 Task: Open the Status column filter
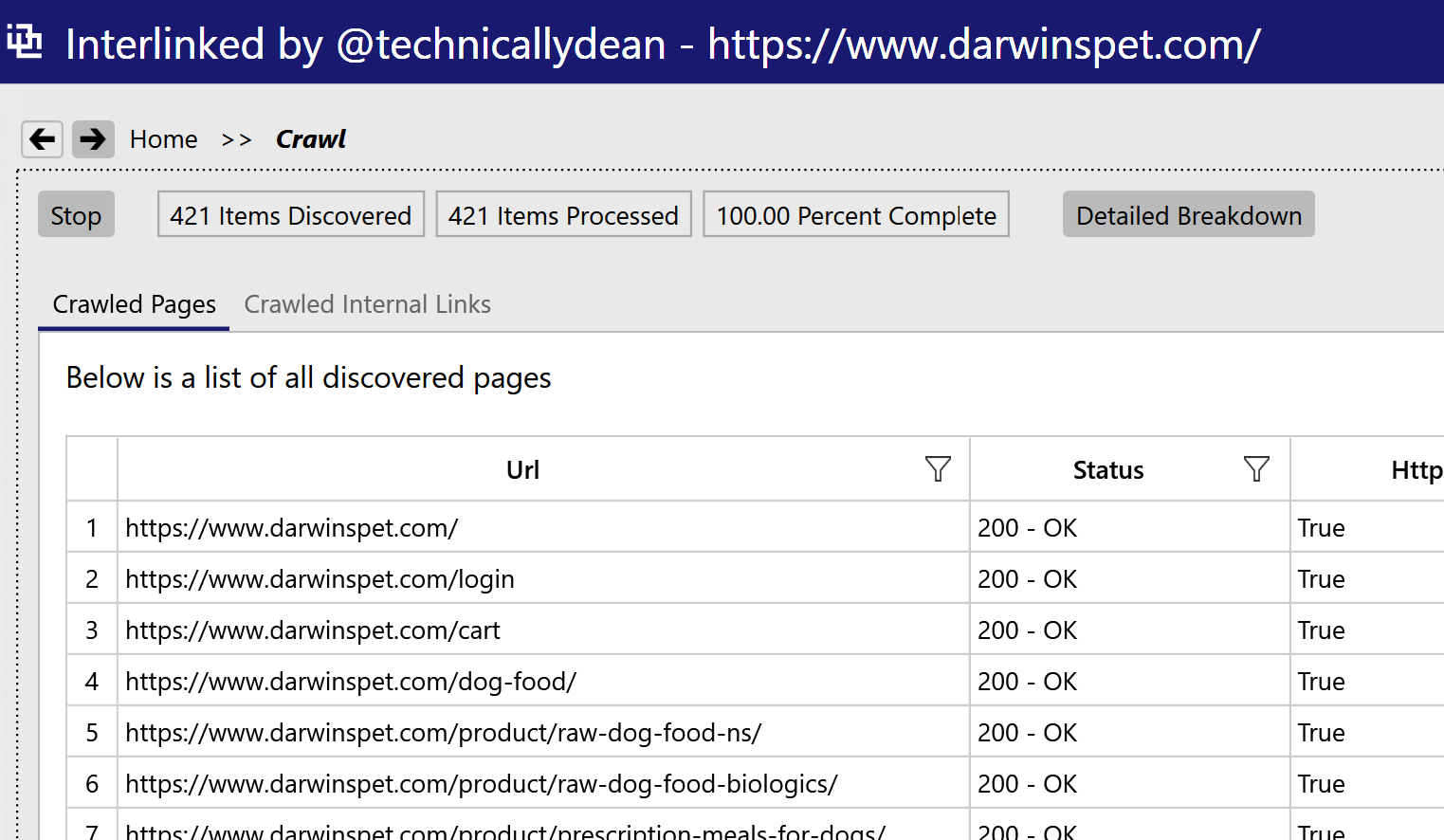(x=1256, y=468)
